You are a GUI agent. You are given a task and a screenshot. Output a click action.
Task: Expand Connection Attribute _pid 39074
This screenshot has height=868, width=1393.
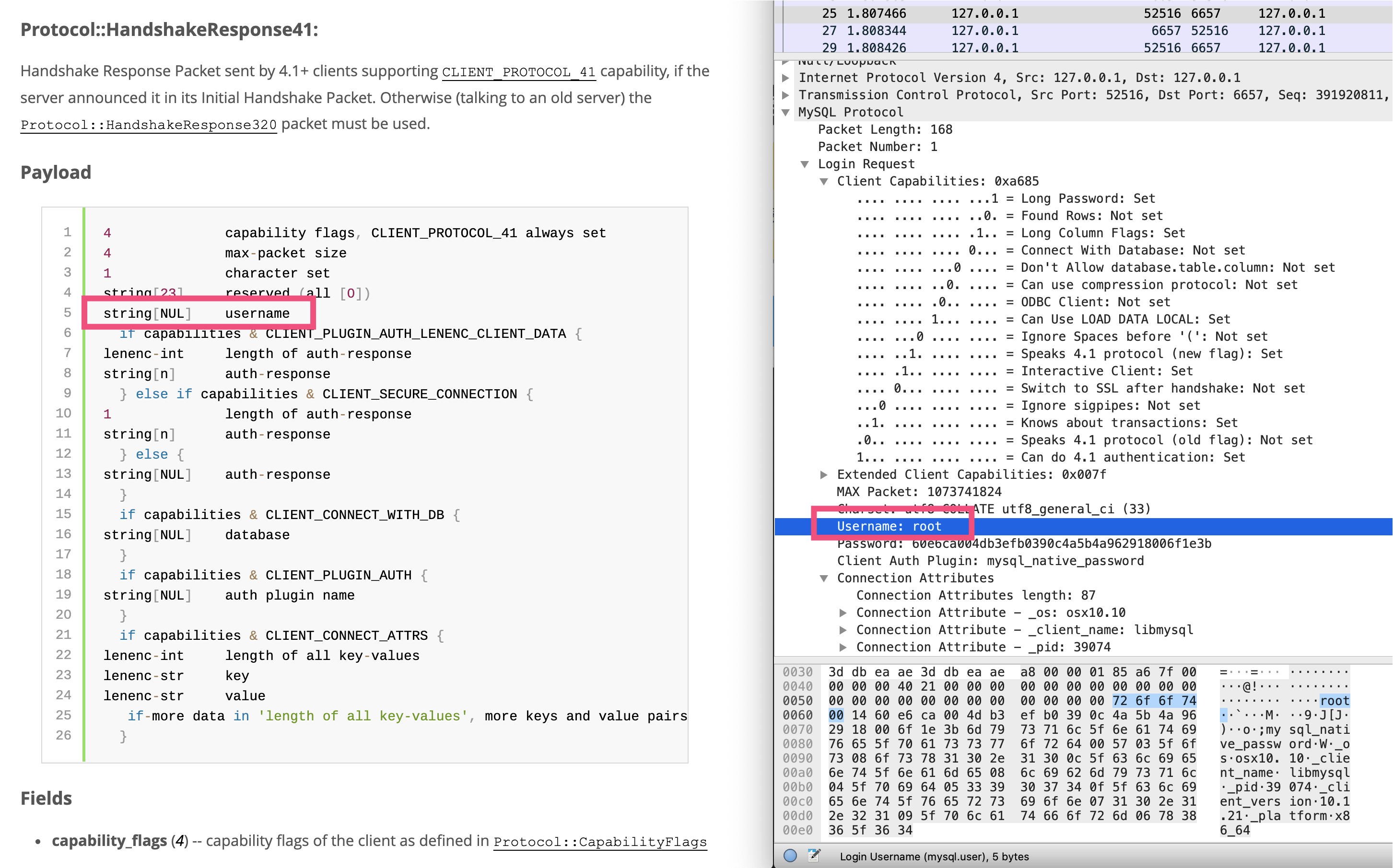[x=843, y=647]
